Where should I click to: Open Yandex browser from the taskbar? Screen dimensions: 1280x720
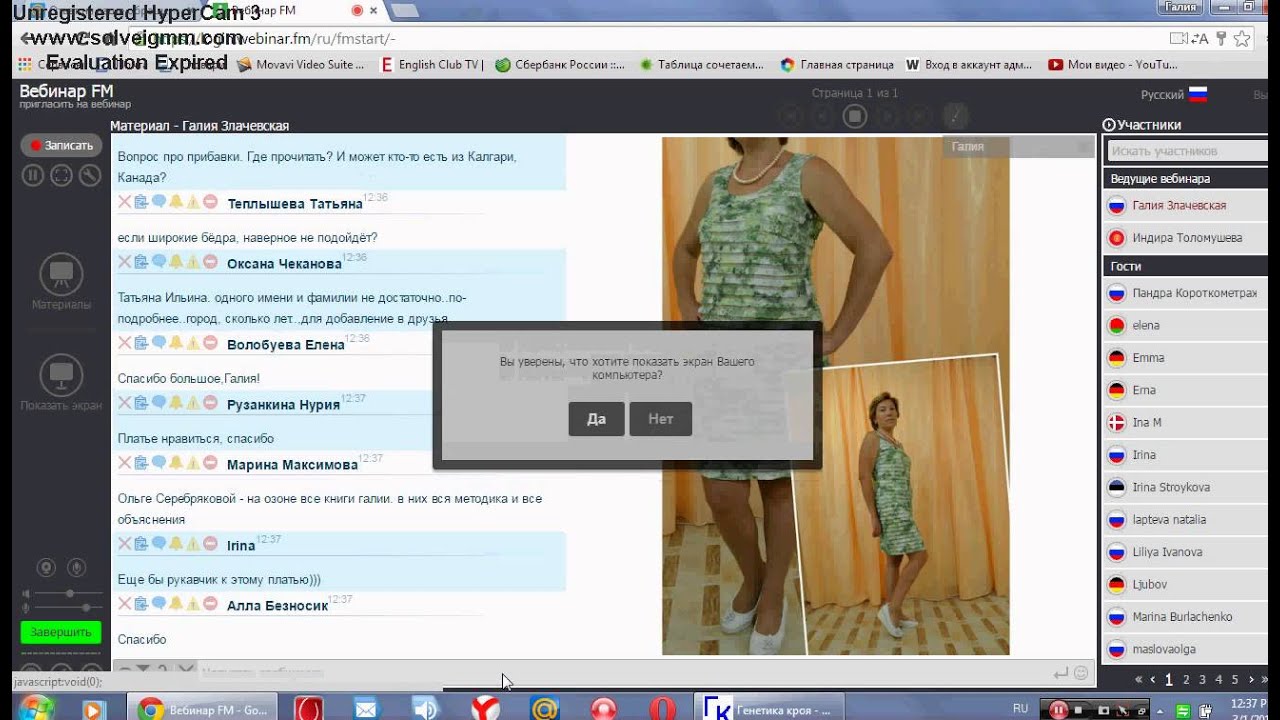pyautogui.click(x=486, y=709)
